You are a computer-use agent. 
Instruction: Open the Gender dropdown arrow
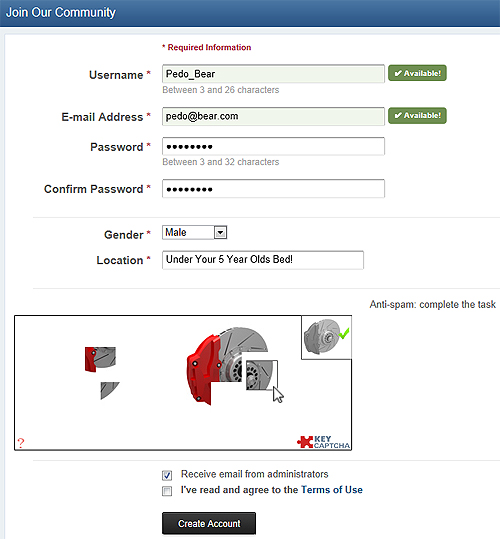click(220, 233)
